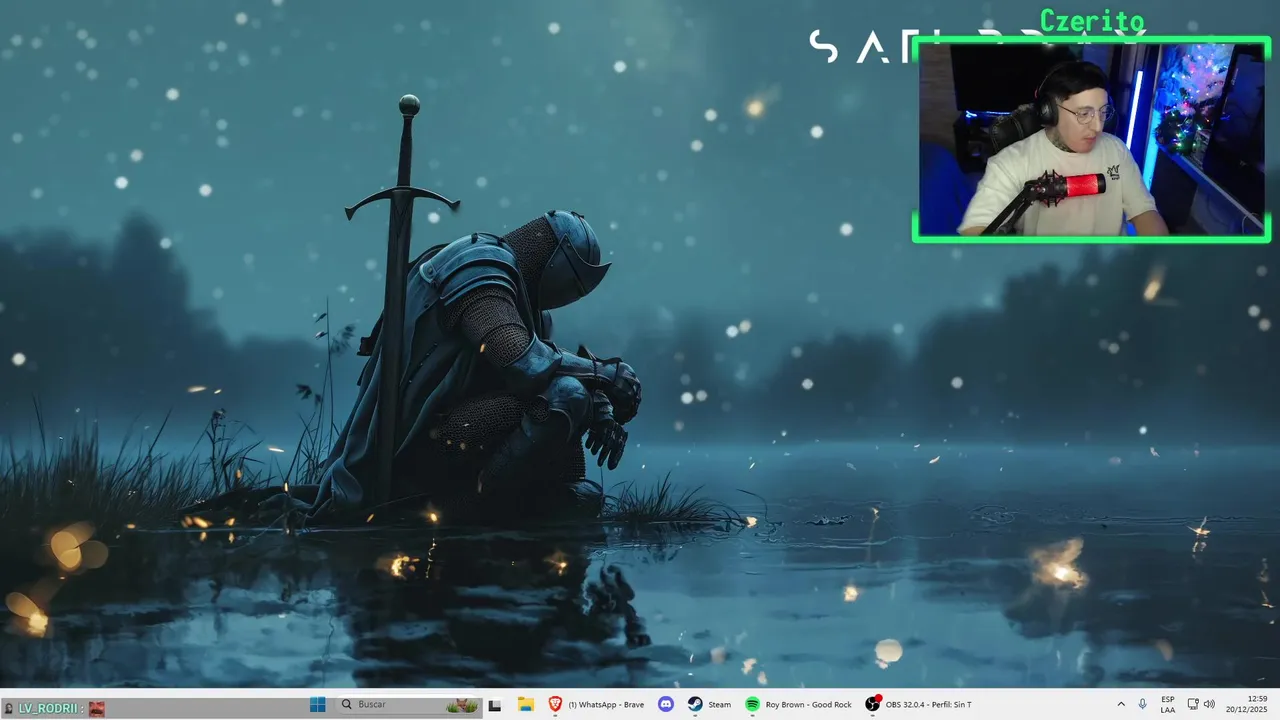Click the Czerito webcam feed
The width and height of the screenshot is (1280, 720).
pyautogui.click(x=1091, y=139)
